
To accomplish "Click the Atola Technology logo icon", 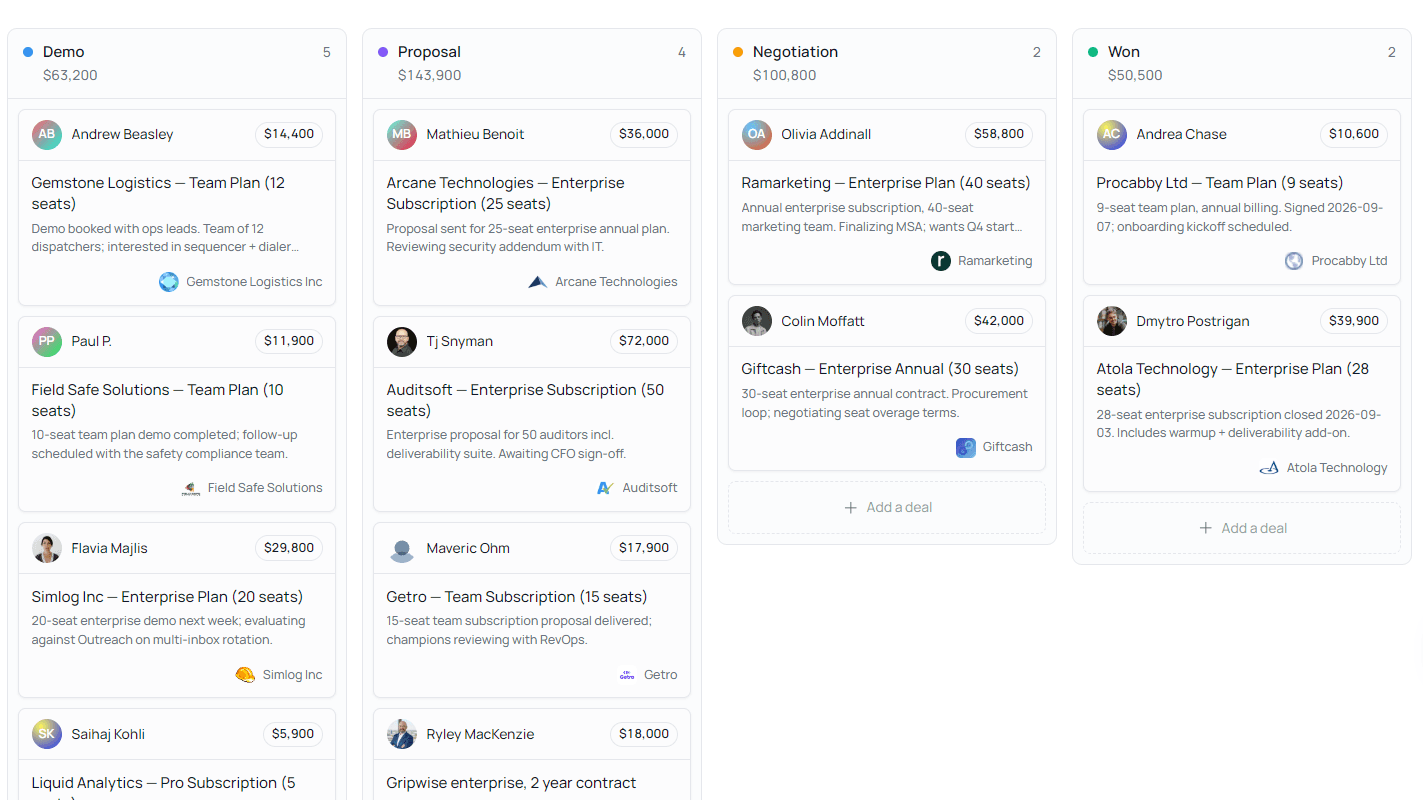I will tap(1269, 468).
